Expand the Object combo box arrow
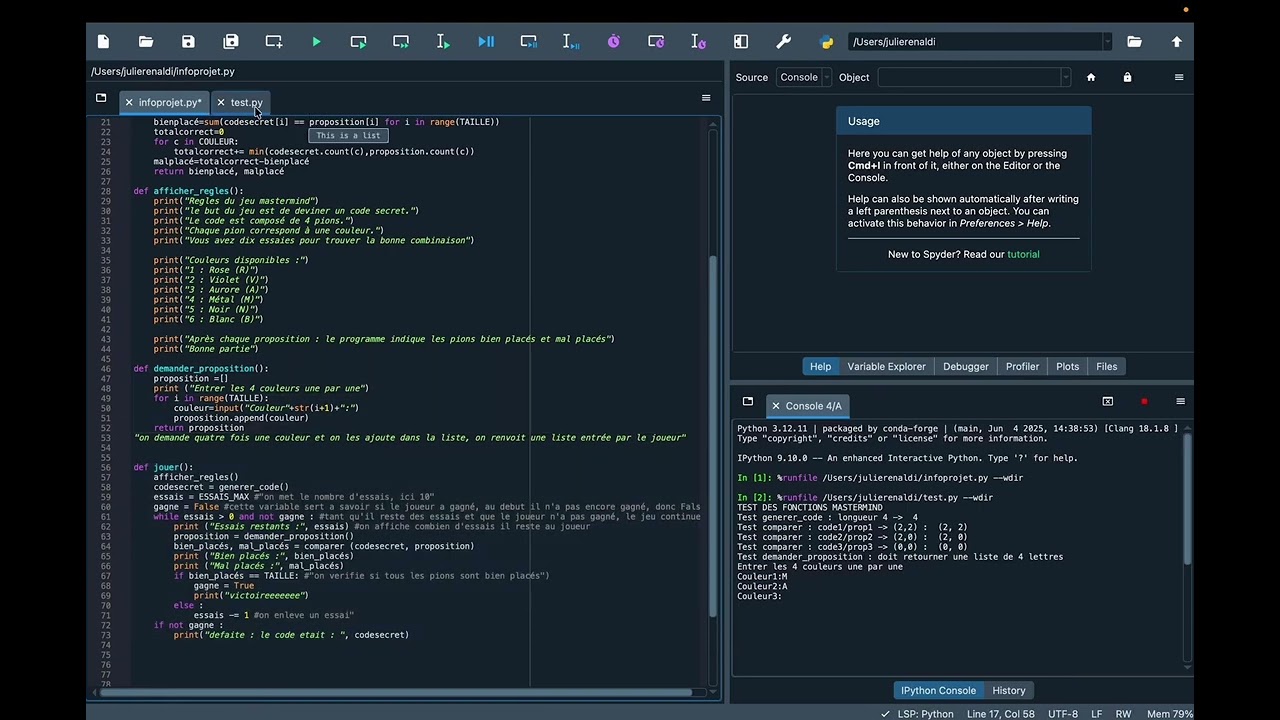1280x720 pixels. click(x=1065, y=77)
